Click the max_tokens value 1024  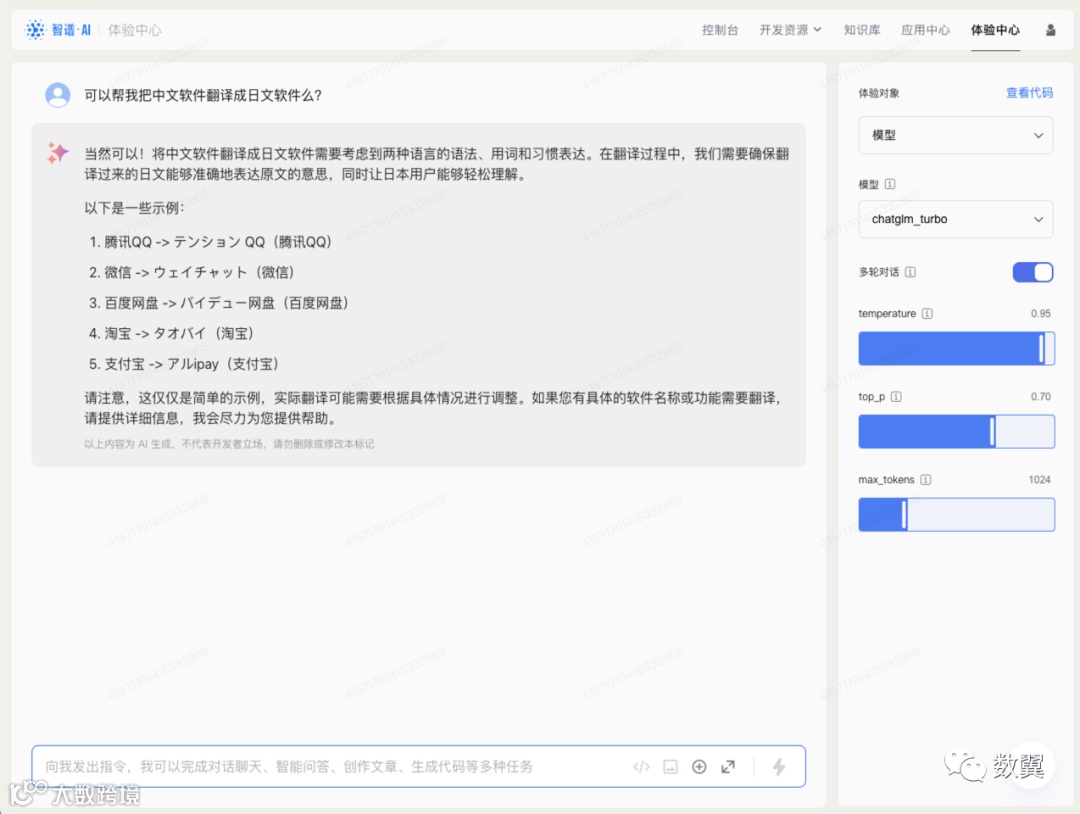tap(1039, 479)
